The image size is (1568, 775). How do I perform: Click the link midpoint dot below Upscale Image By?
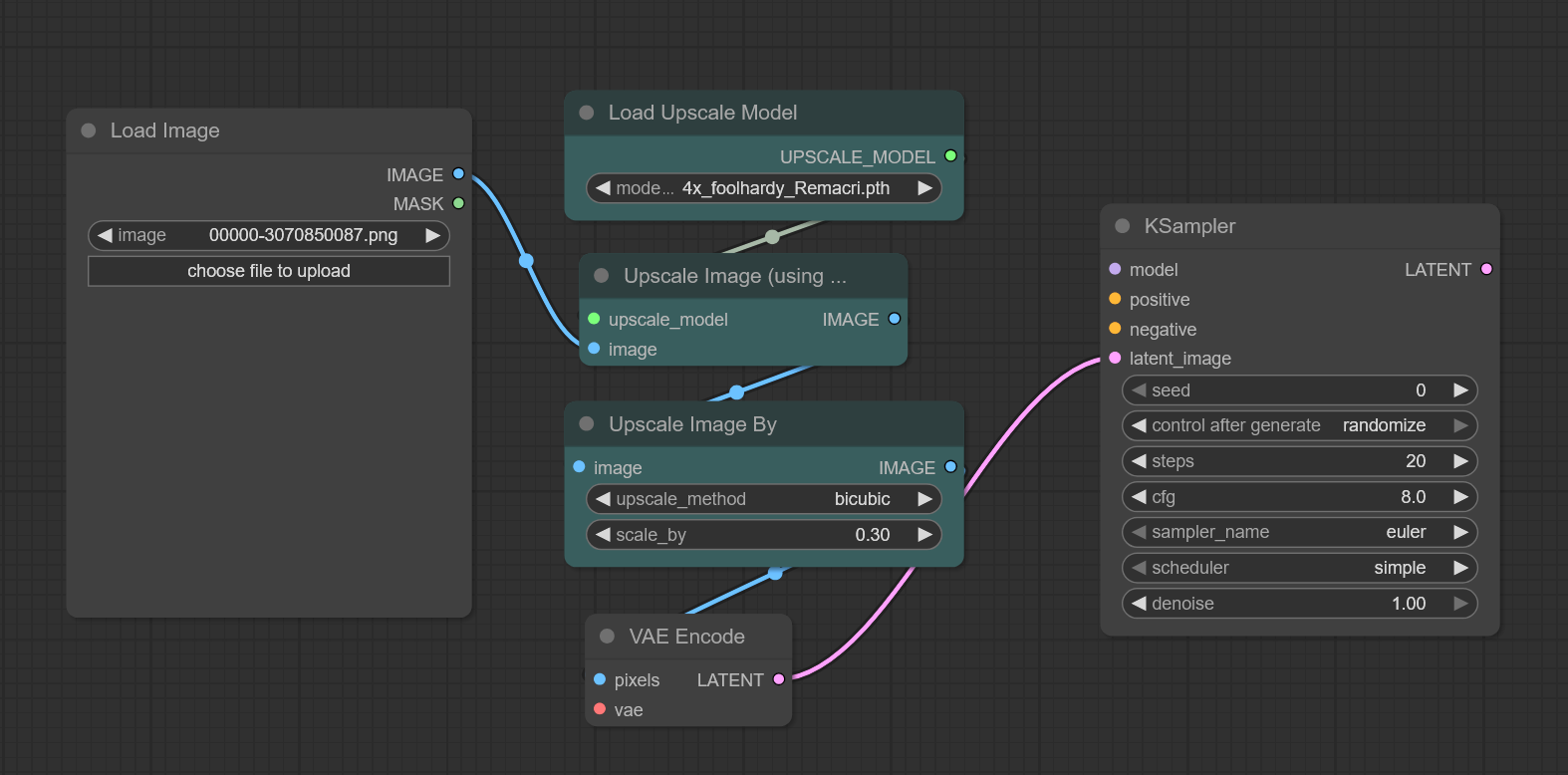click(775, 573)
